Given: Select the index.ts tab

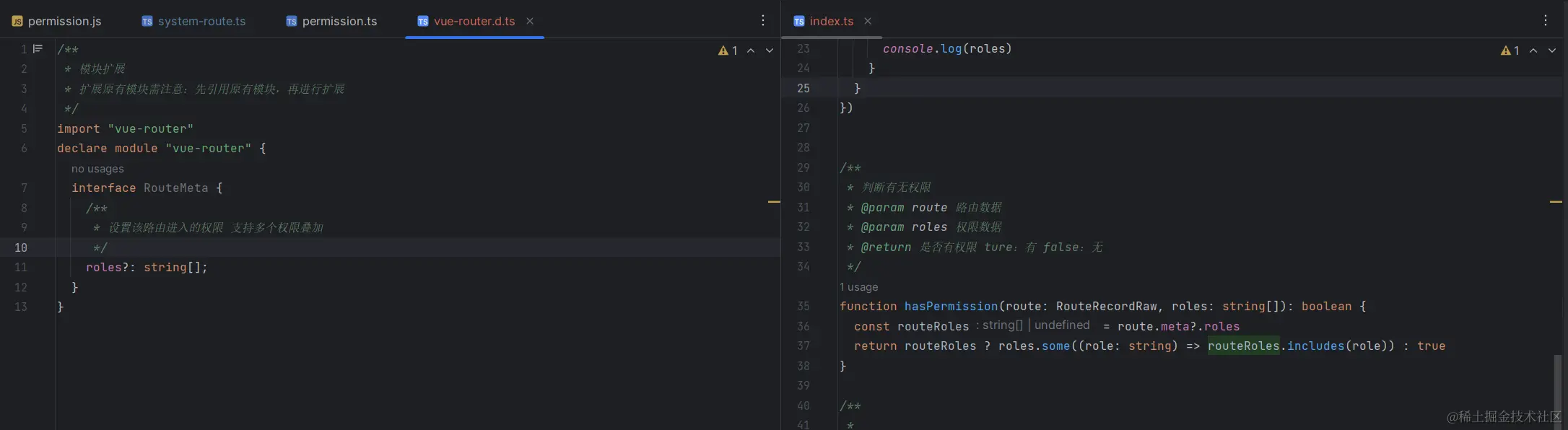Looking at the screenshot, I should (x=832, y=21).
